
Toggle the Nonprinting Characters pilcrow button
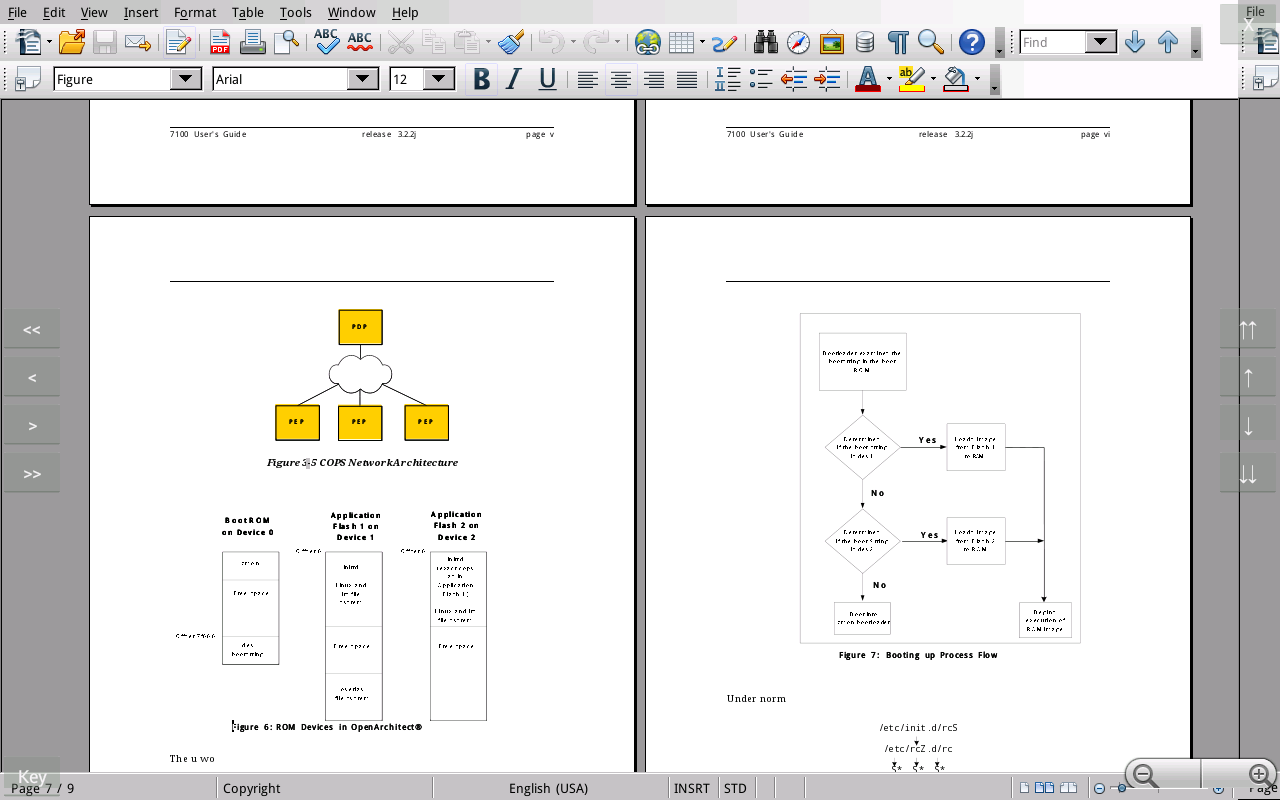[898, 42]
